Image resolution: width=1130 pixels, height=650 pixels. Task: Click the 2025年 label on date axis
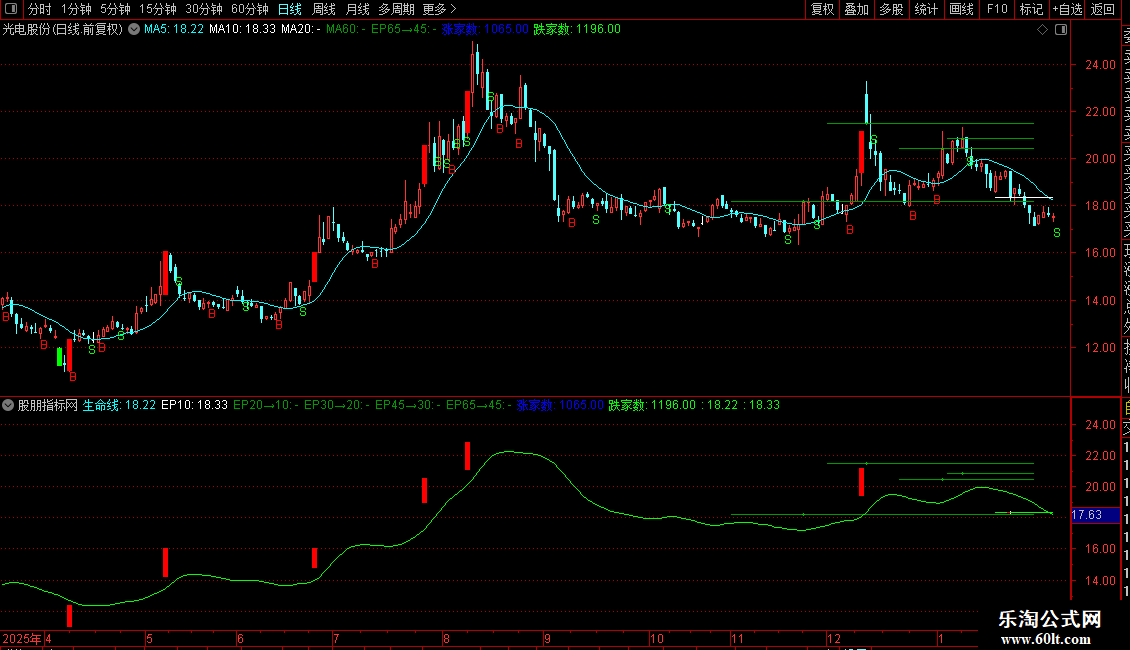[x=22, y=639]
